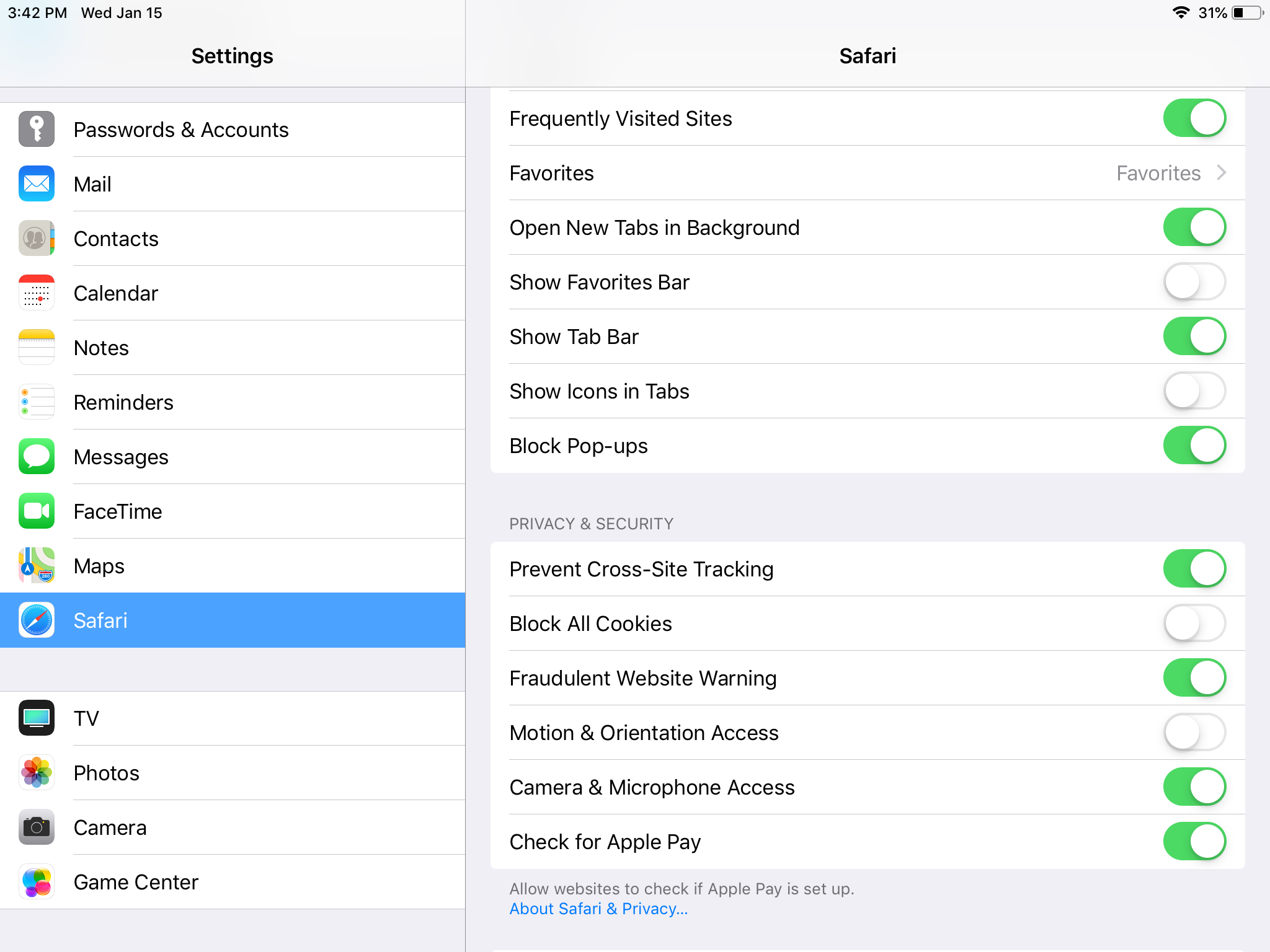The width and height of the screenshot is (1270, 952).
Task: Tap the battery percentage indicator
Action: (x=1212, y=13)
